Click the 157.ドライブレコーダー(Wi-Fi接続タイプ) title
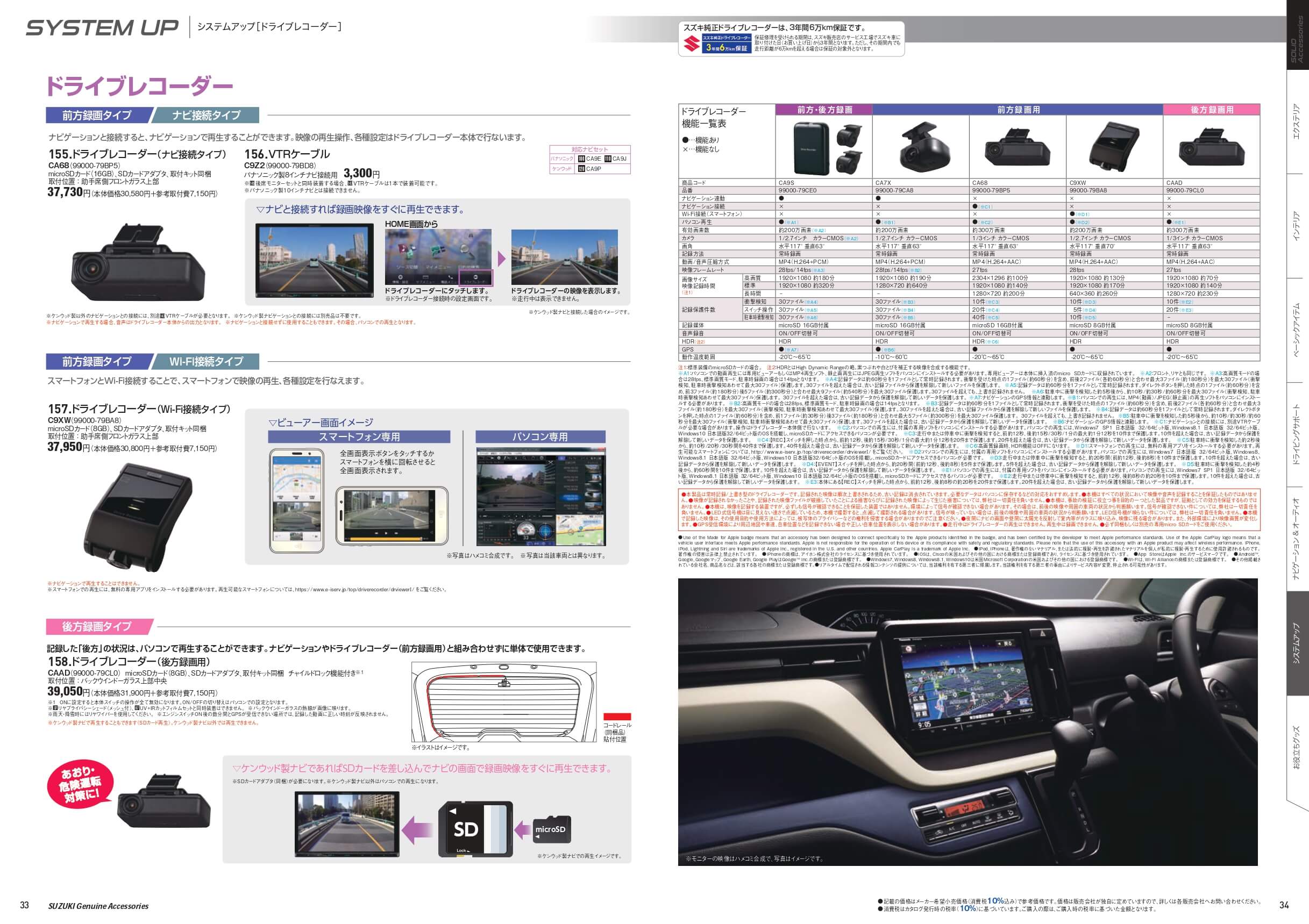This screenshot has width=1309, height=924. click(x=139, y=409)
